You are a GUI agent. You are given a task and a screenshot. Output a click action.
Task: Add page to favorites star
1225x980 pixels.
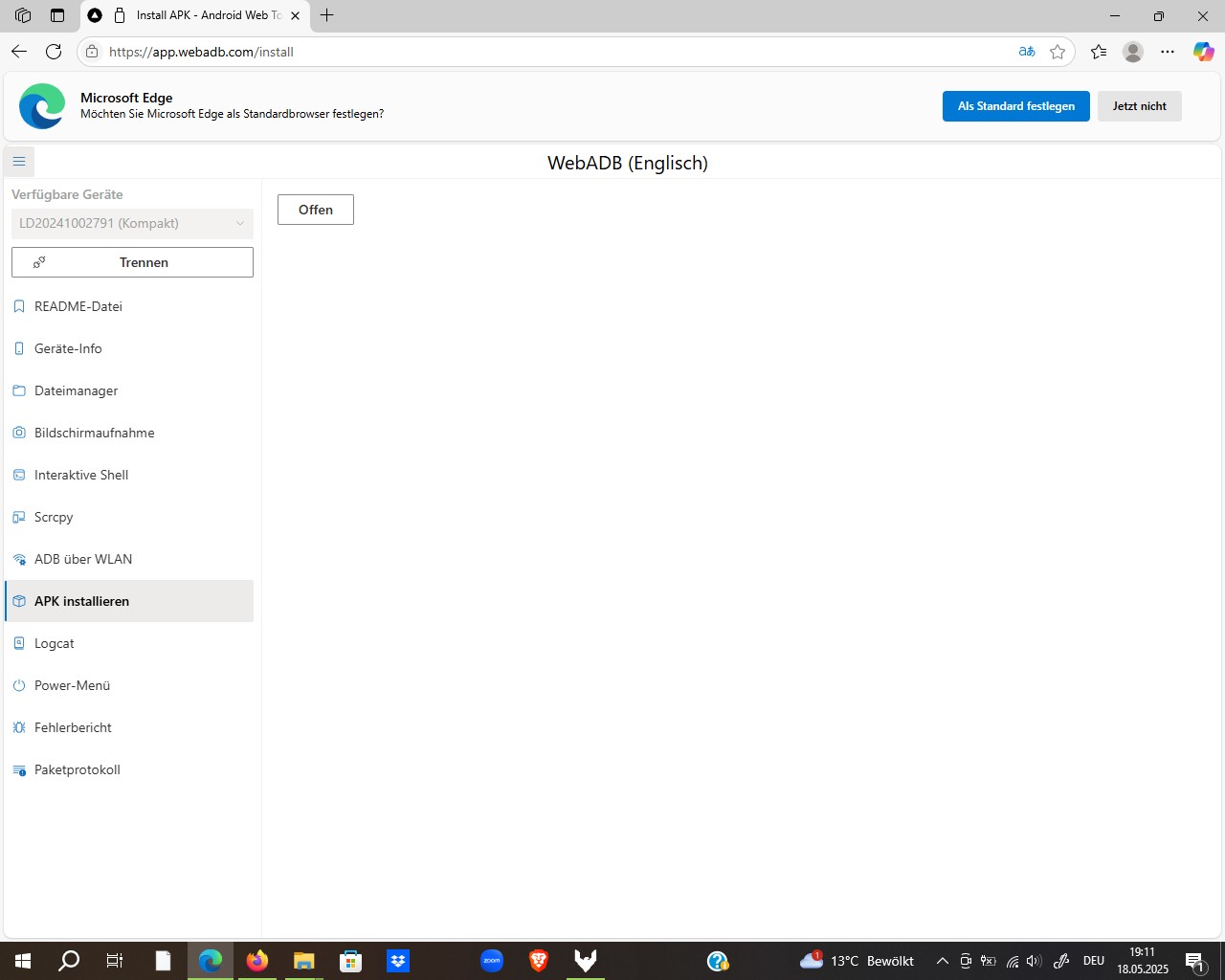tap(1058, 52)
